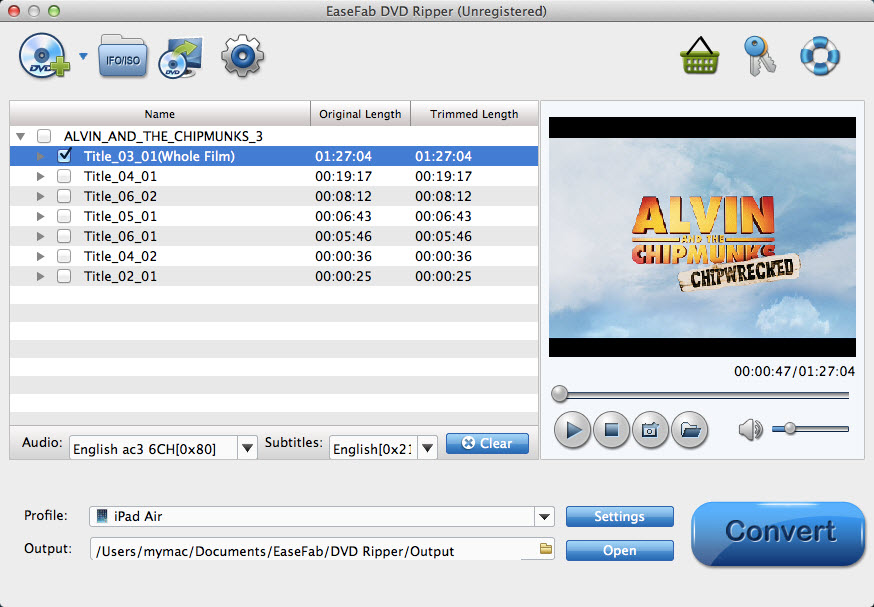
Task: Select the Title_04_02 row name
Action: pos(120,256)
